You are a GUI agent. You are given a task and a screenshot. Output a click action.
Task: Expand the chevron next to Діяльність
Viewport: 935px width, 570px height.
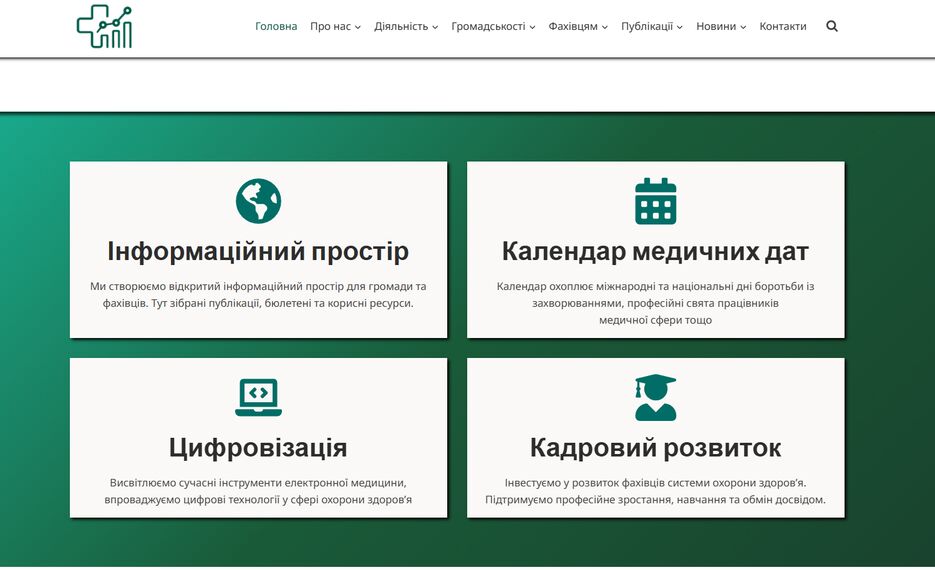[x=435, y=27]
